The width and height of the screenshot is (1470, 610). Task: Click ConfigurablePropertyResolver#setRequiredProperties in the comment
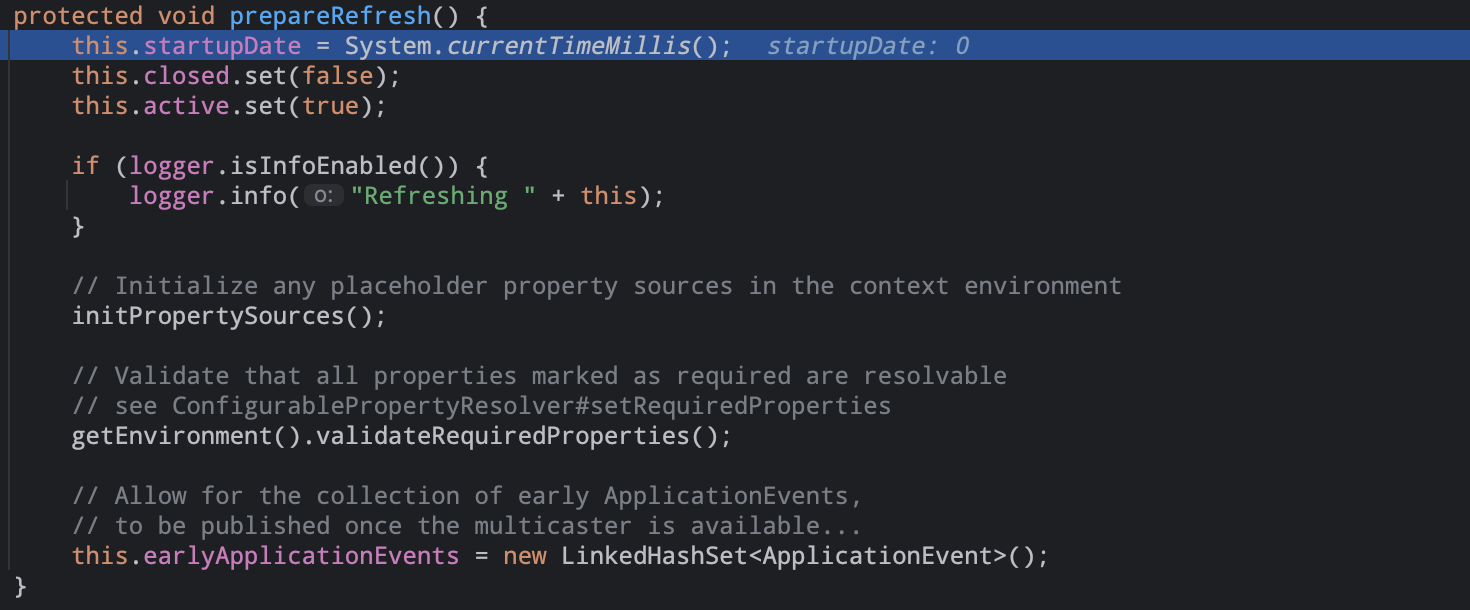(x=531, y=406)
